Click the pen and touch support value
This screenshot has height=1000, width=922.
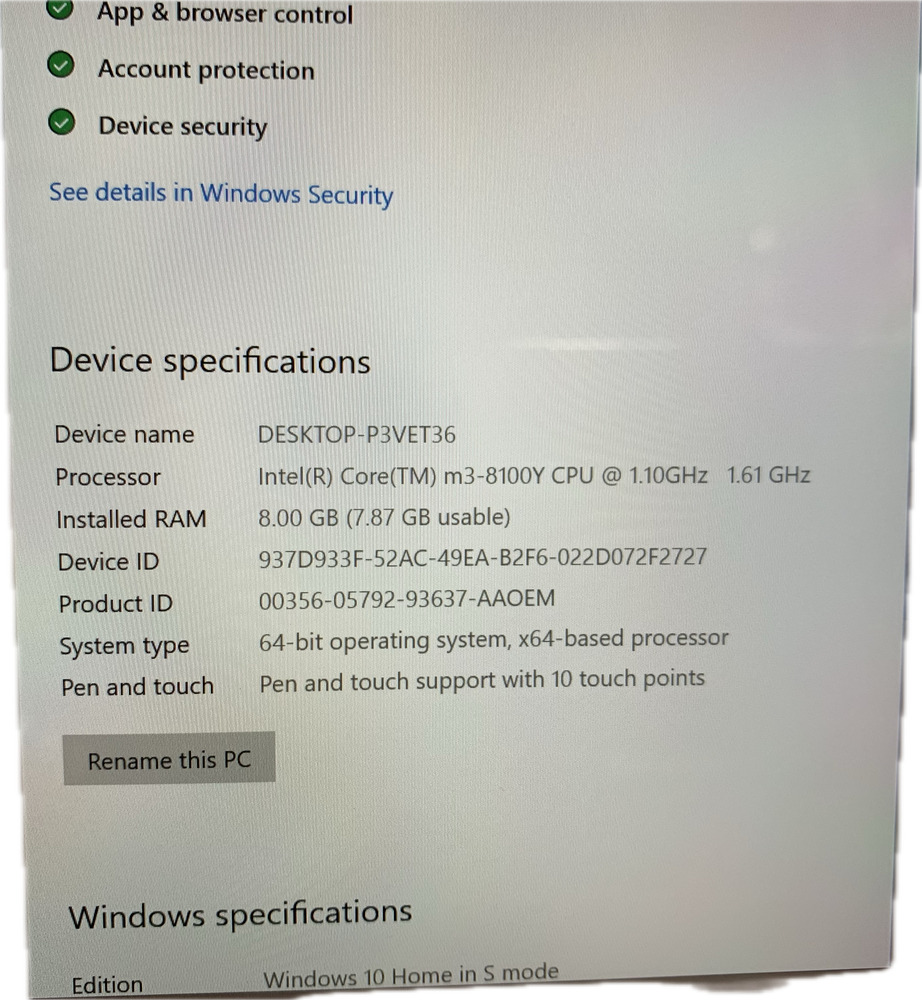[482, 681]
